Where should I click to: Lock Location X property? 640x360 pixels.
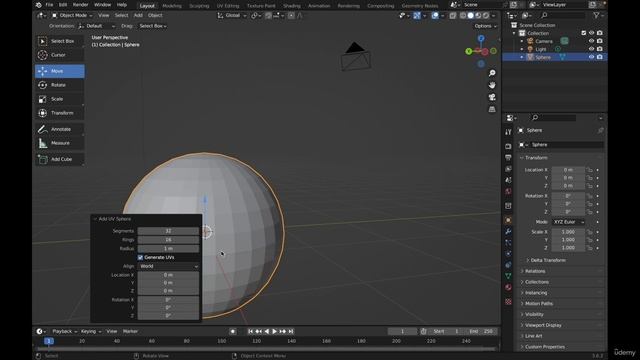coord(589,170)
